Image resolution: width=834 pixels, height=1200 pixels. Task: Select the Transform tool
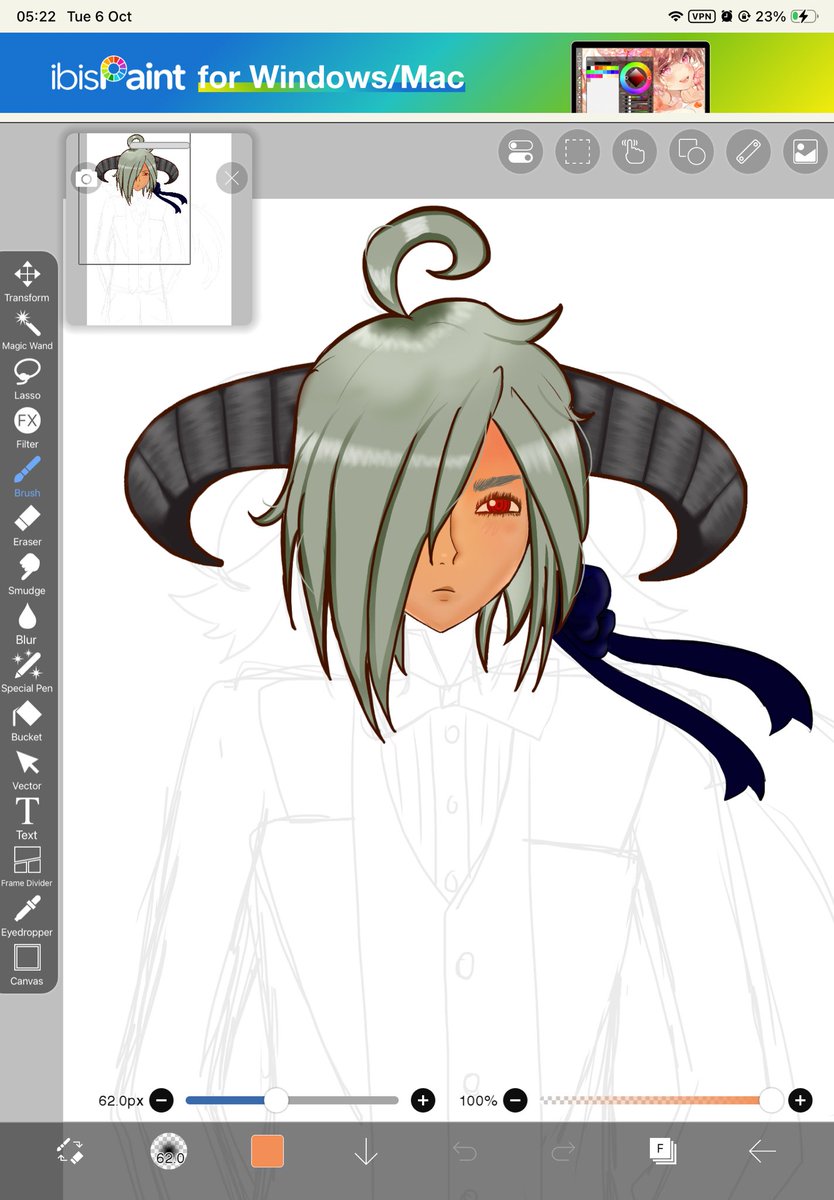click(27, 281)
